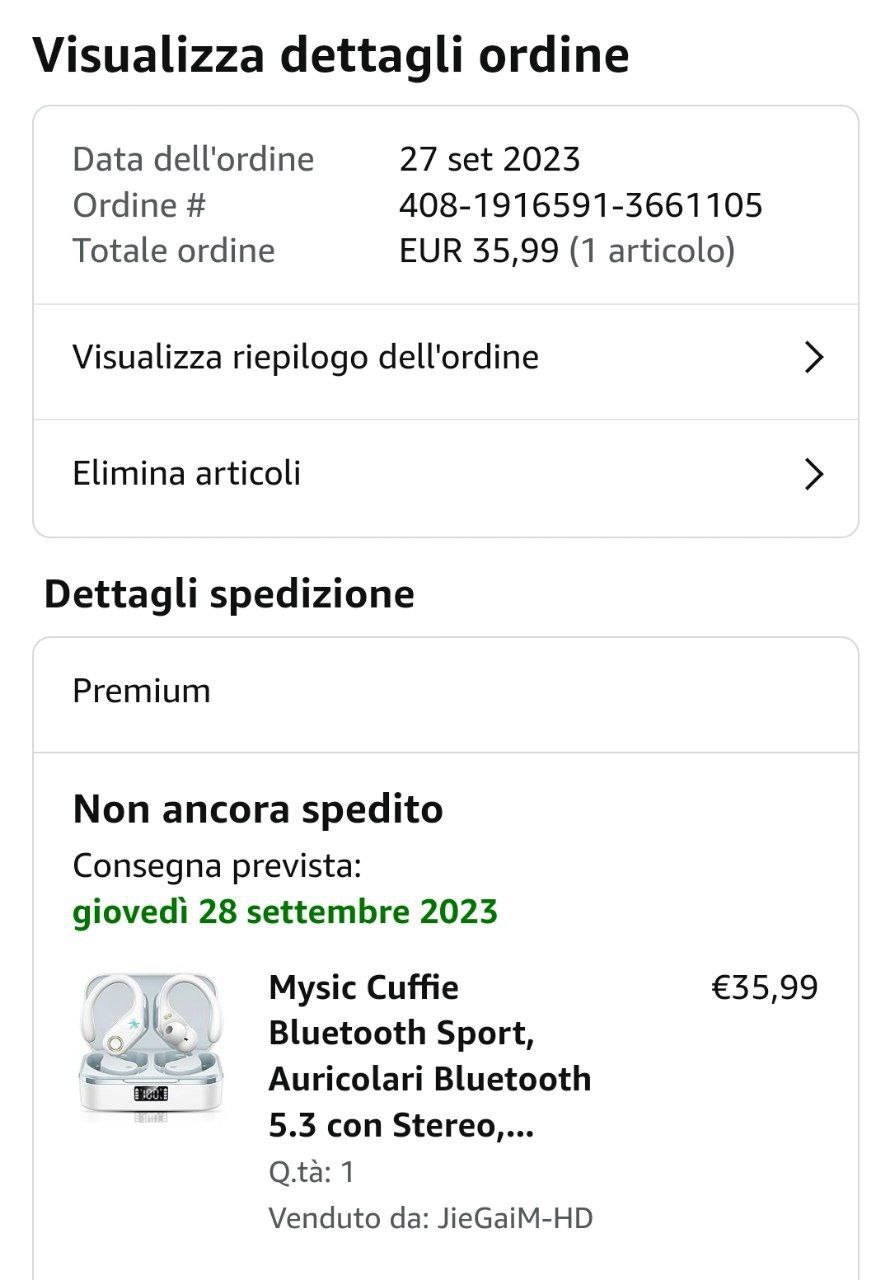Click order number 408-1916591-3661105
Screen dimensions: 890x1280
[x=580, y=205]
